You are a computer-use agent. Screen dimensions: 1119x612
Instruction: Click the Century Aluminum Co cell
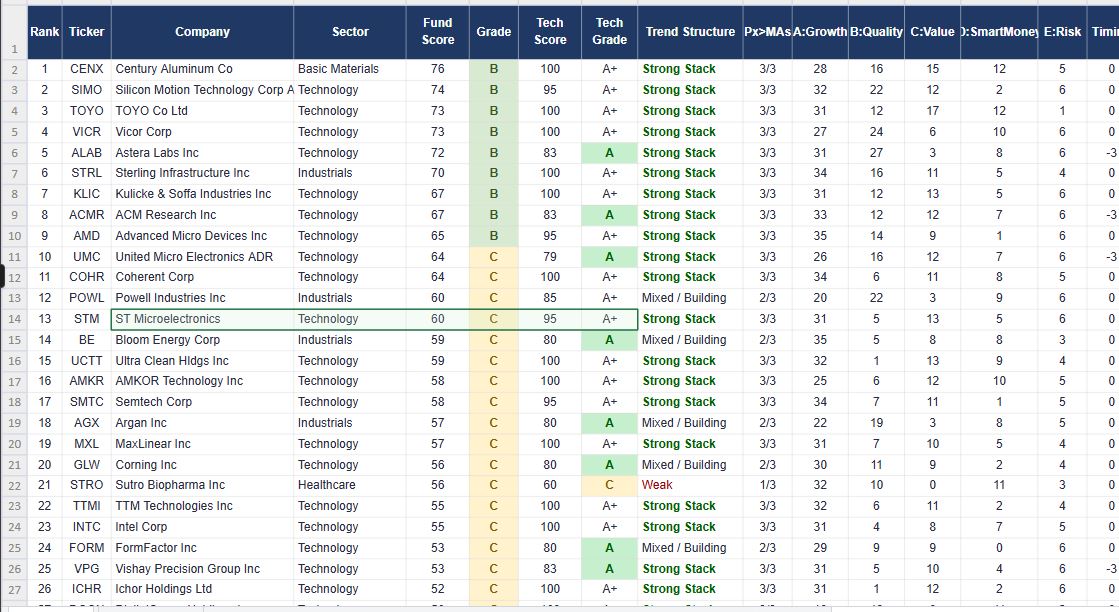[202, 69]
